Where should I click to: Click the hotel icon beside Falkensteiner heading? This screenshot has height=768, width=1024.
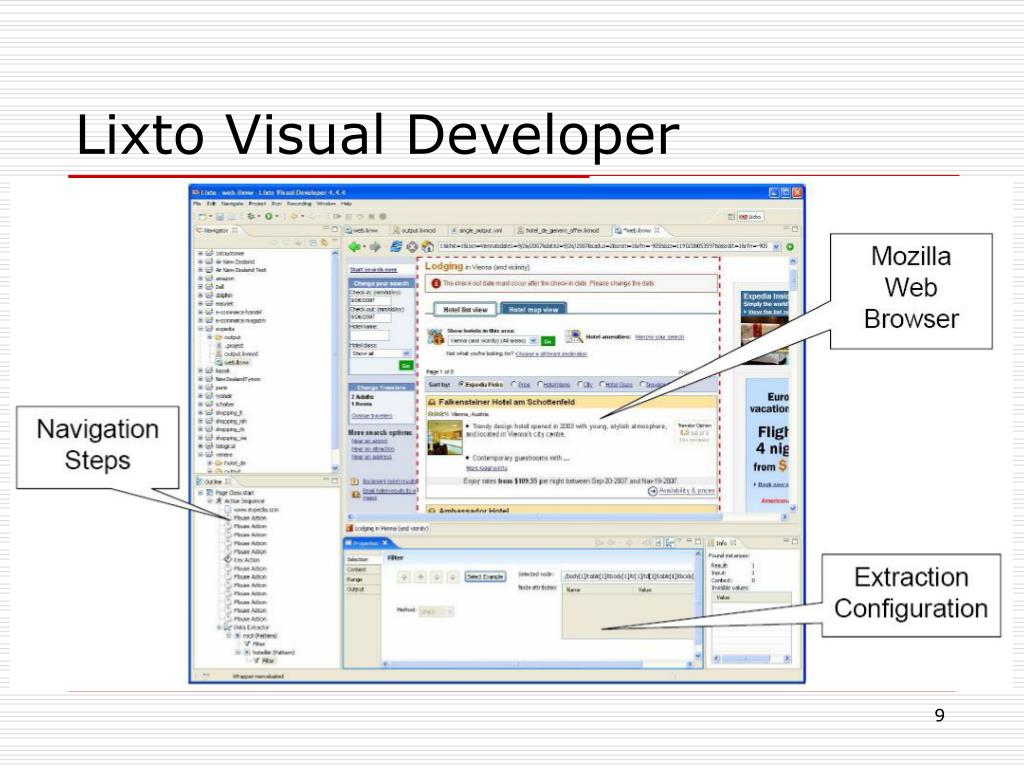(432, 402)
